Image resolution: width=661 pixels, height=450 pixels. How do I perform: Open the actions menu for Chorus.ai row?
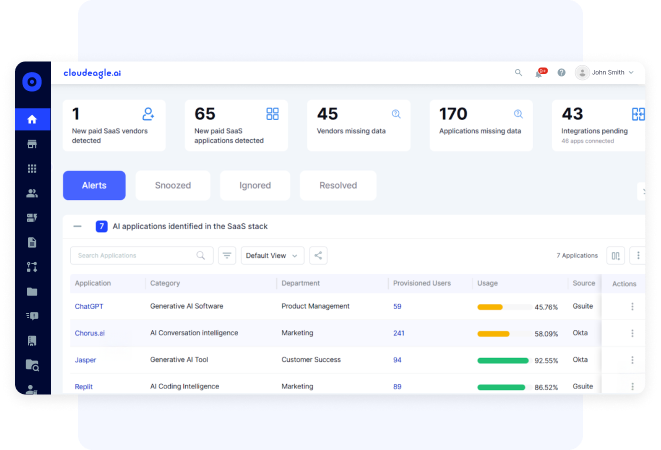[632, 333]
